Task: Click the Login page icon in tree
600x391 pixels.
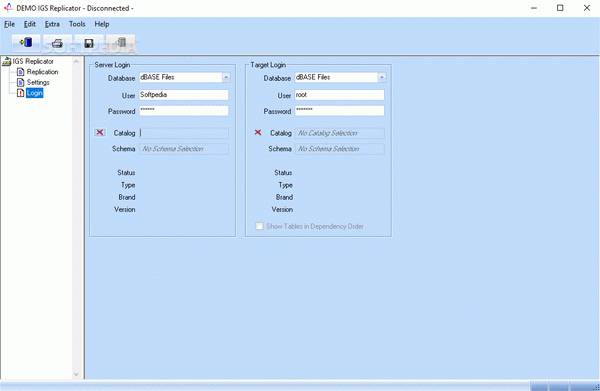Action: coord(21,93)
